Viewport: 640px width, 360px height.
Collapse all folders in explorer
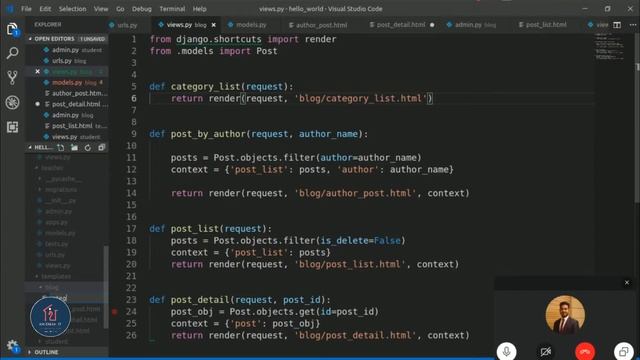tap(101, 147)
